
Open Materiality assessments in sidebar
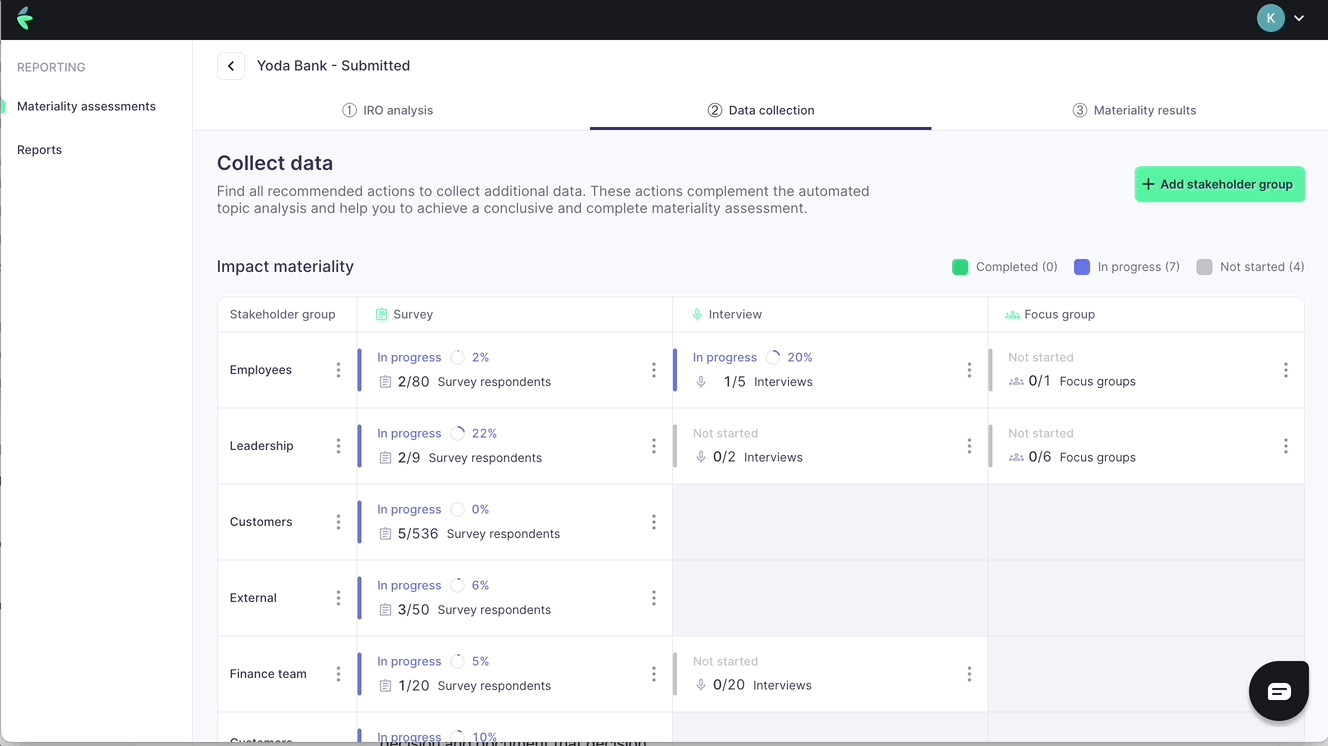click(x=86, y=106)
